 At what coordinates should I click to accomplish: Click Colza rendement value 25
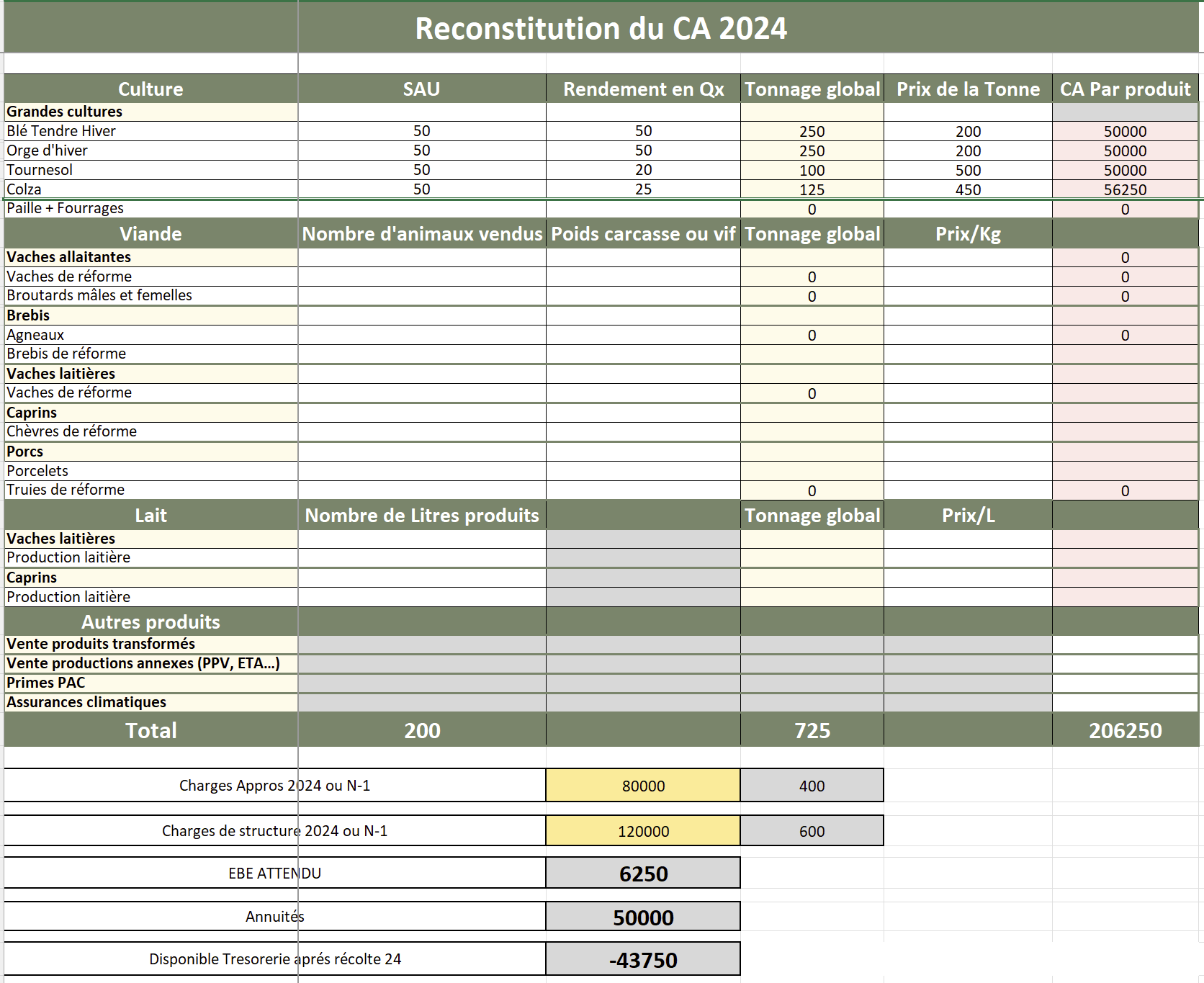(x=643, y=189)
